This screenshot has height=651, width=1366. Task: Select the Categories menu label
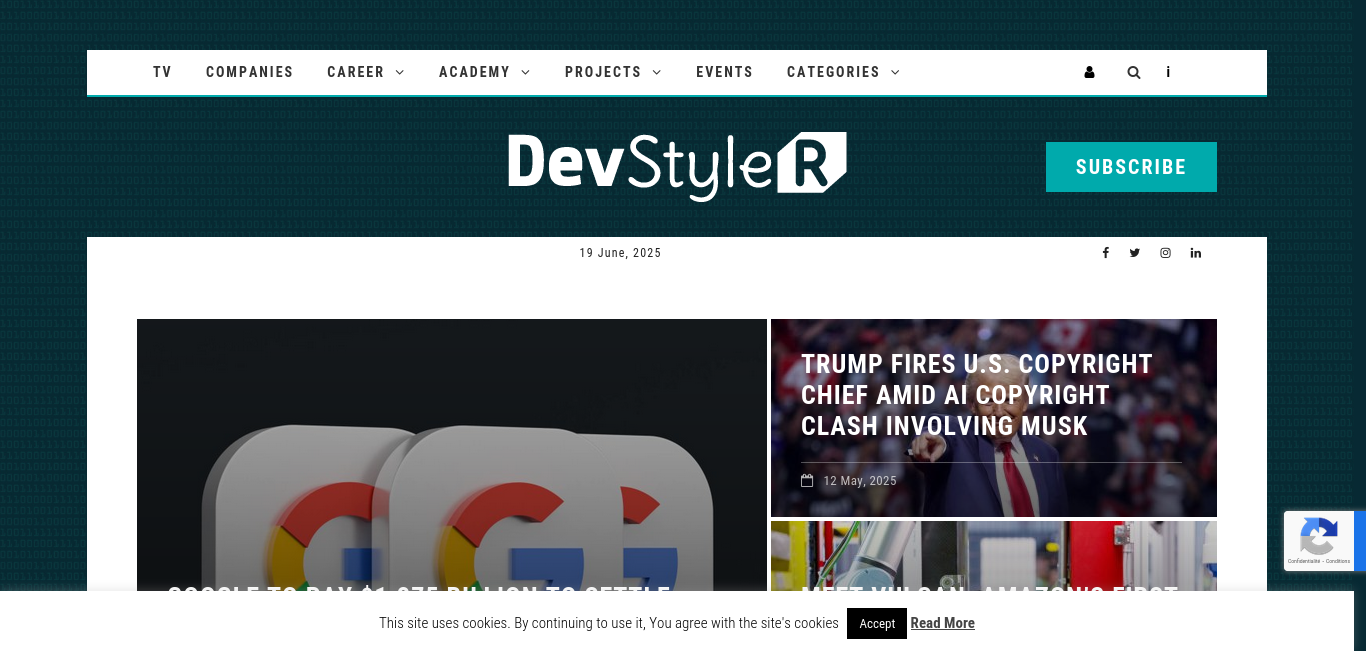pyautogui.click(x=833, y=72)
